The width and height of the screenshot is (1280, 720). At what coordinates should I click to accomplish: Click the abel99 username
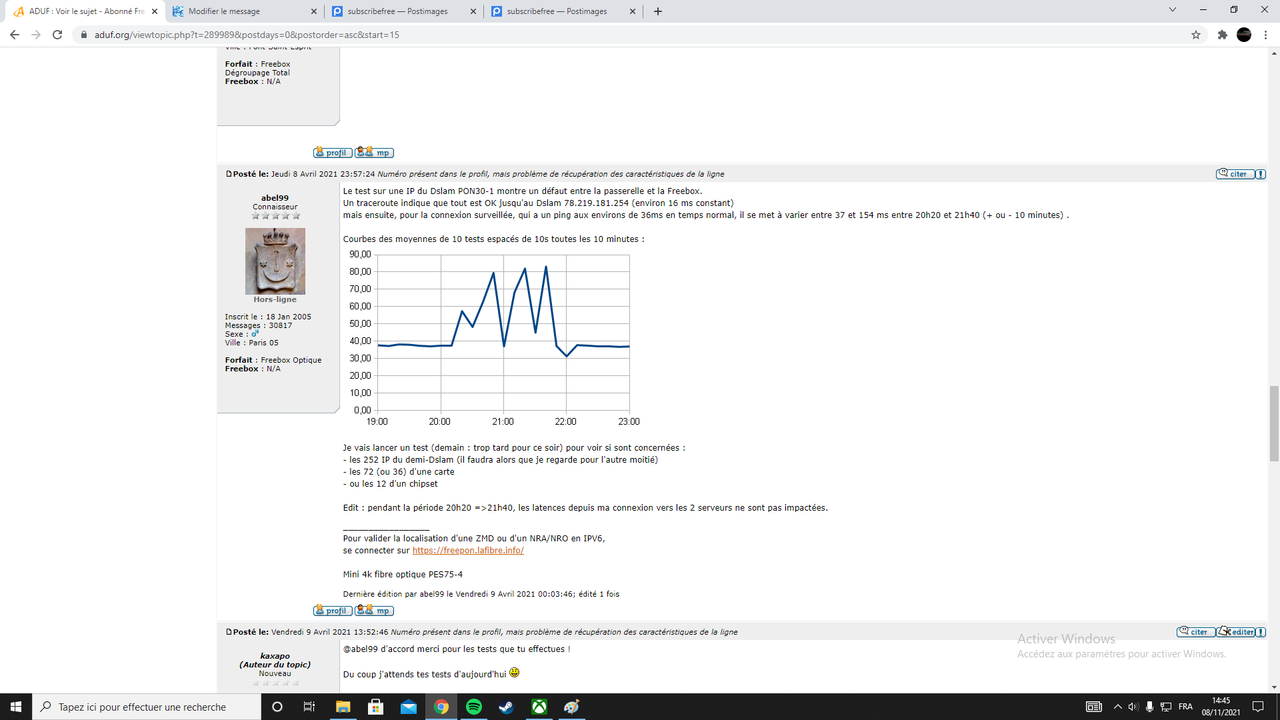pyautogui.click(x=275, y=198)
